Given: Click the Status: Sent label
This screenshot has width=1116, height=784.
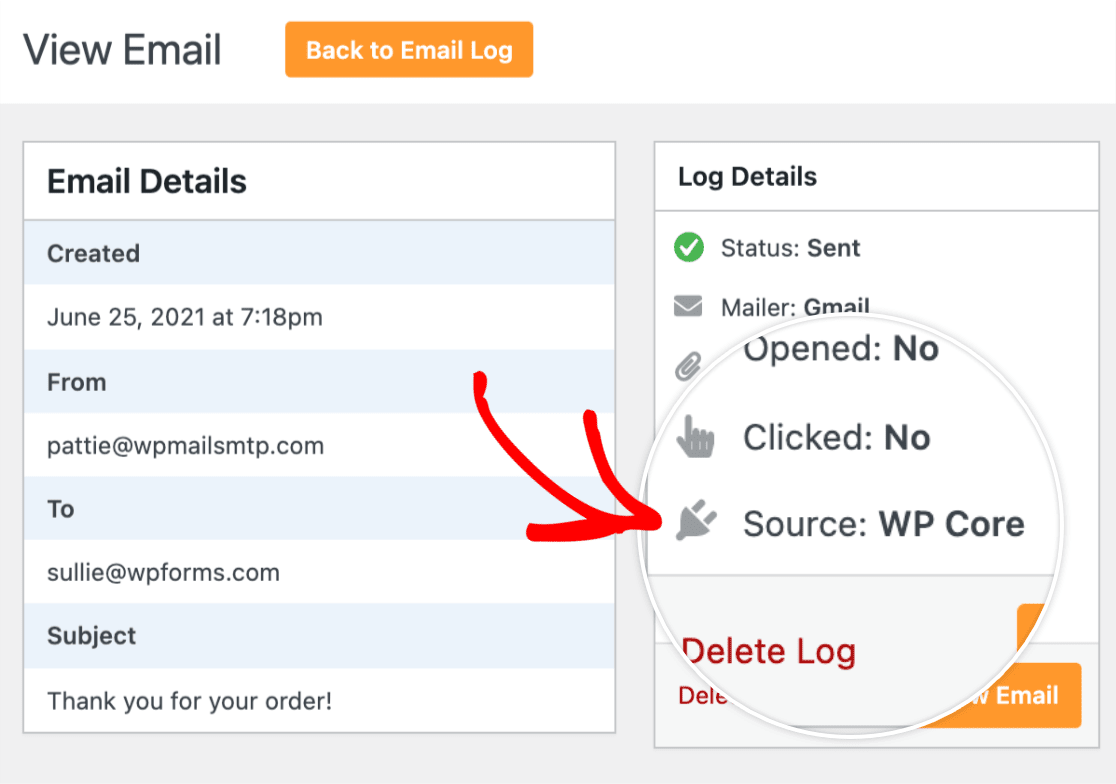Looking at the screenshot, I should [790, 248].
